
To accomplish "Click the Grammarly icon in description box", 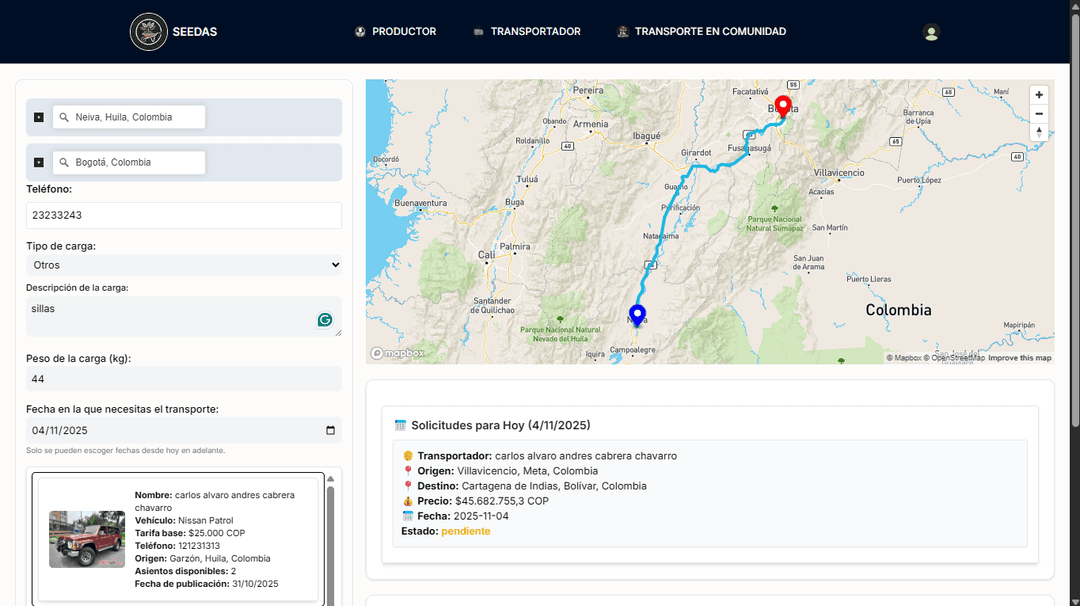I will [x=325, y=320].
